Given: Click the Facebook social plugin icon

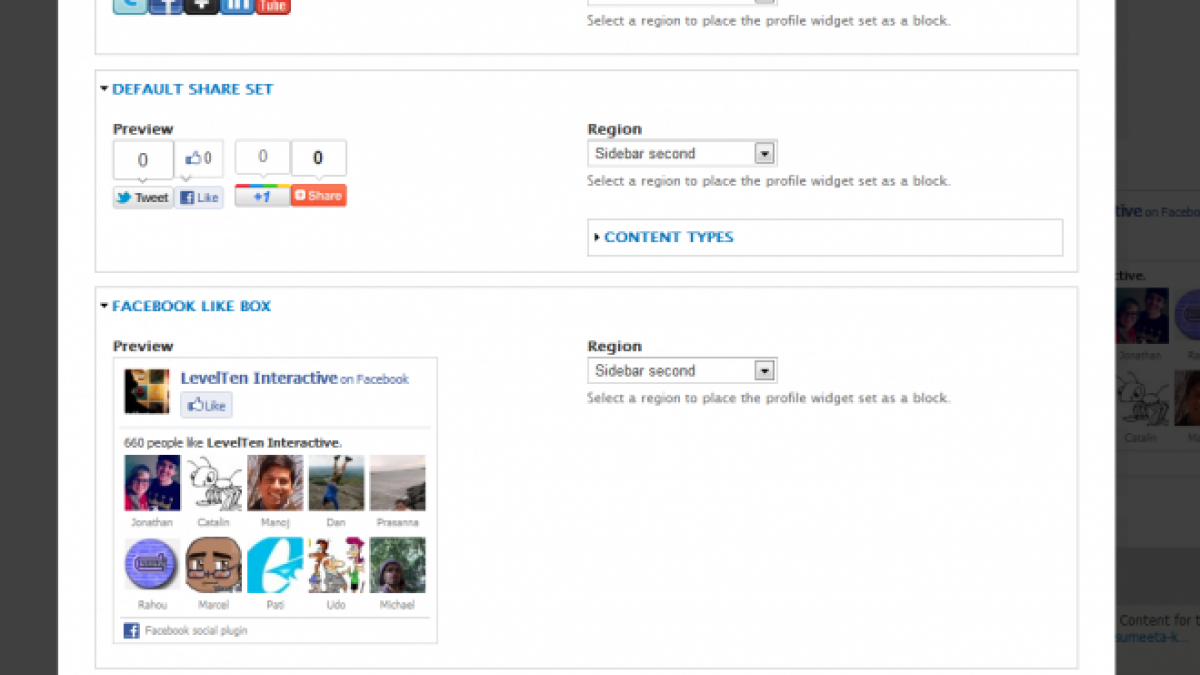Looking at the screenshot, I should pyautogui.click(x=131, y=631).
